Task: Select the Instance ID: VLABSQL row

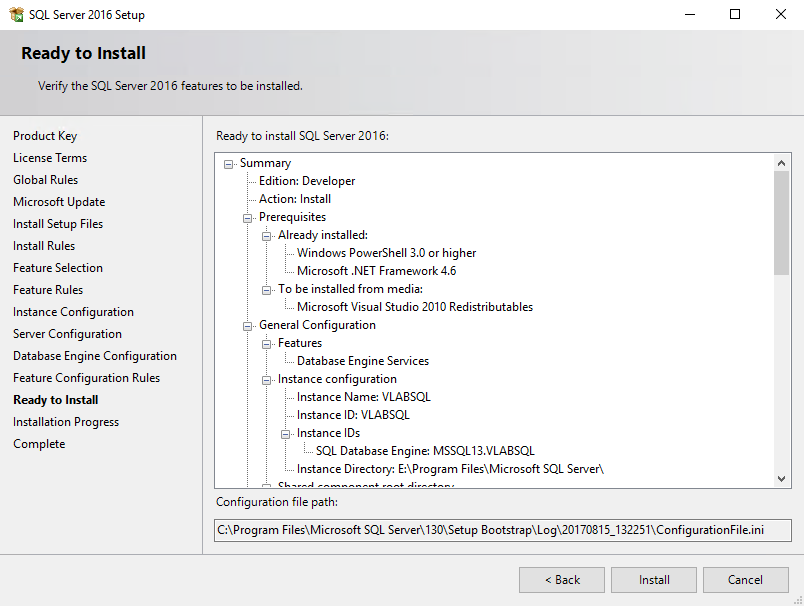Action: tap(353, 415)
